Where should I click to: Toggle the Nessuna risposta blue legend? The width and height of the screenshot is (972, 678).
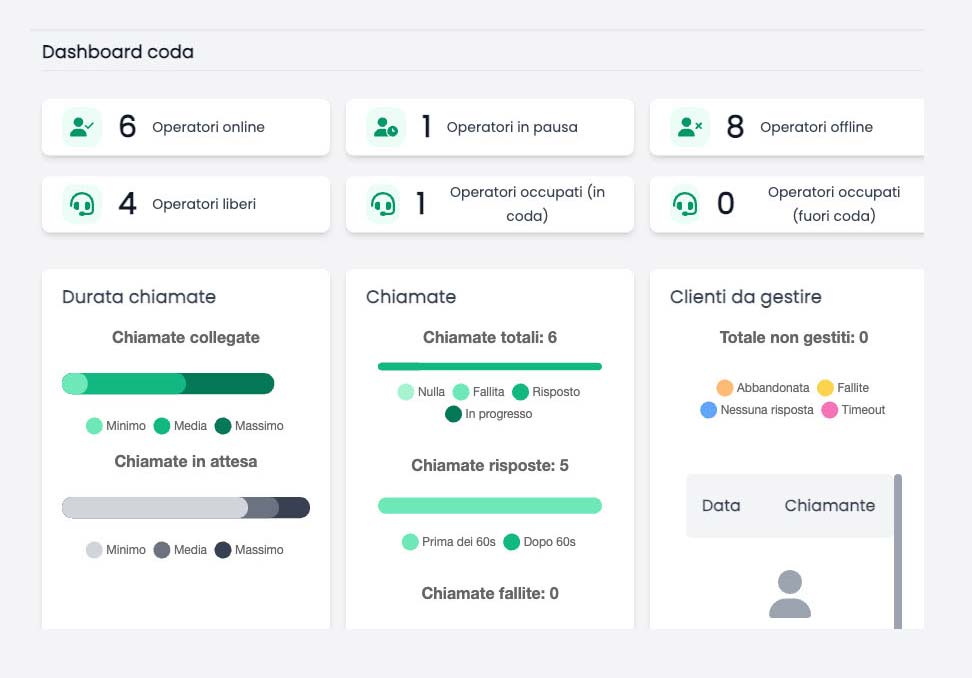[757, 410]
